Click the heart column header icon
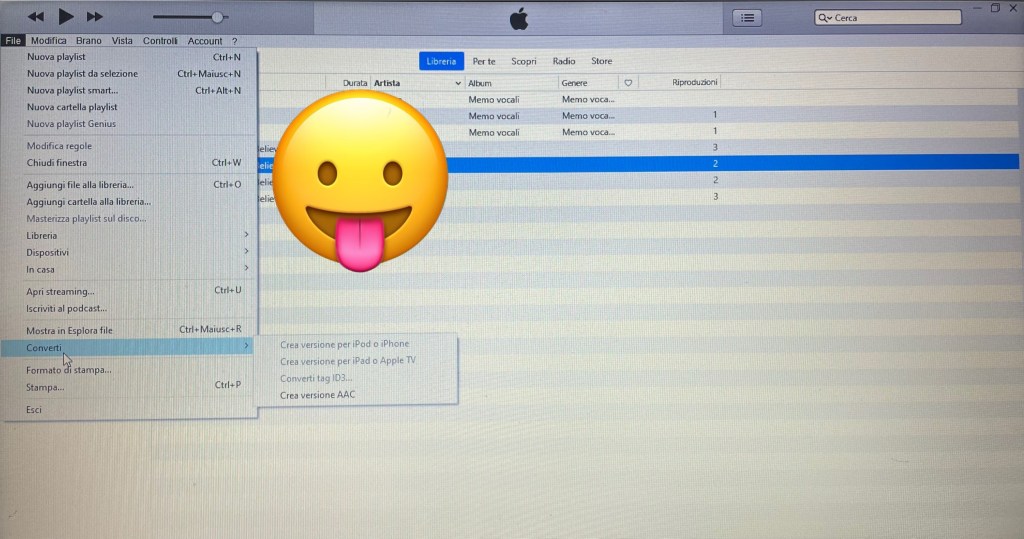This screenshot has width=1024, height=539. pos(628,83)
